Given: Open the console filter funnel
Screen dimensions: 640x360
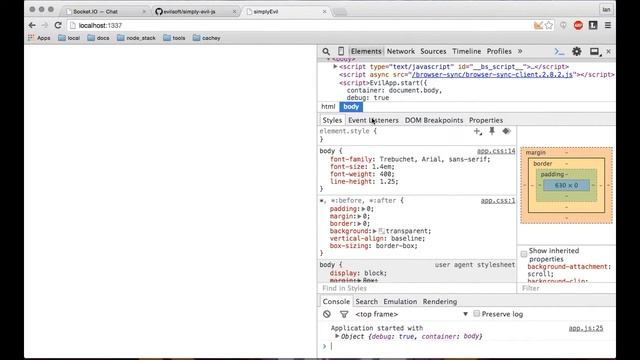Looking at the screenshot, I should (344, 314).
